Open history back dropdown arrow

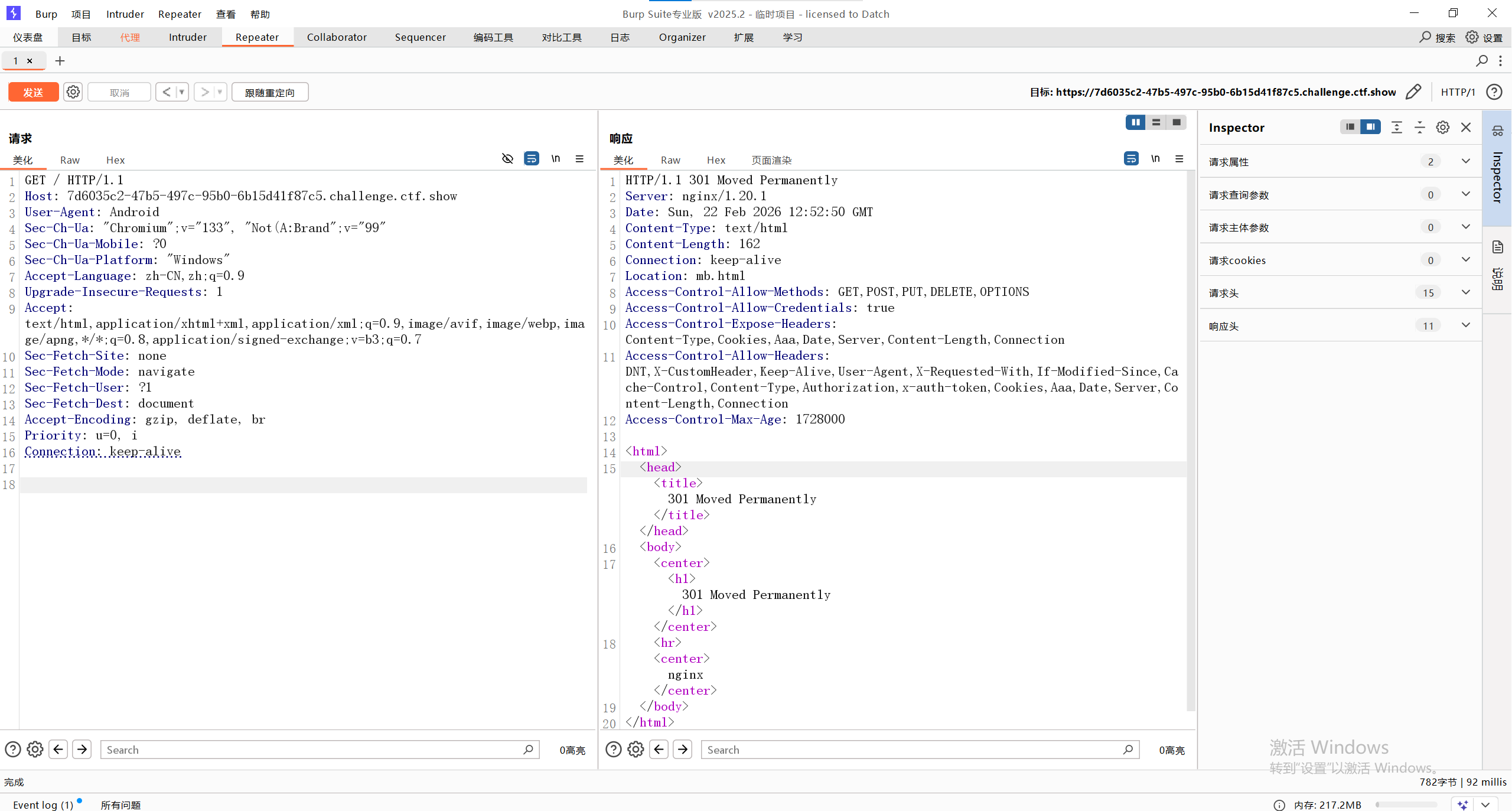click(x=182, y=92)
